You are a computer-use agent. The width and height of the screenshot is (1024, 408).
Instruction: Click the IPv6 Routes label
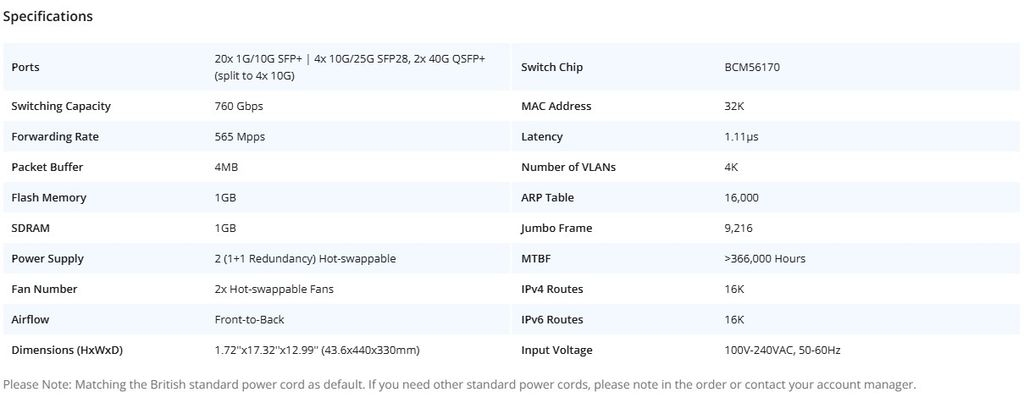[x=552, y=320]
